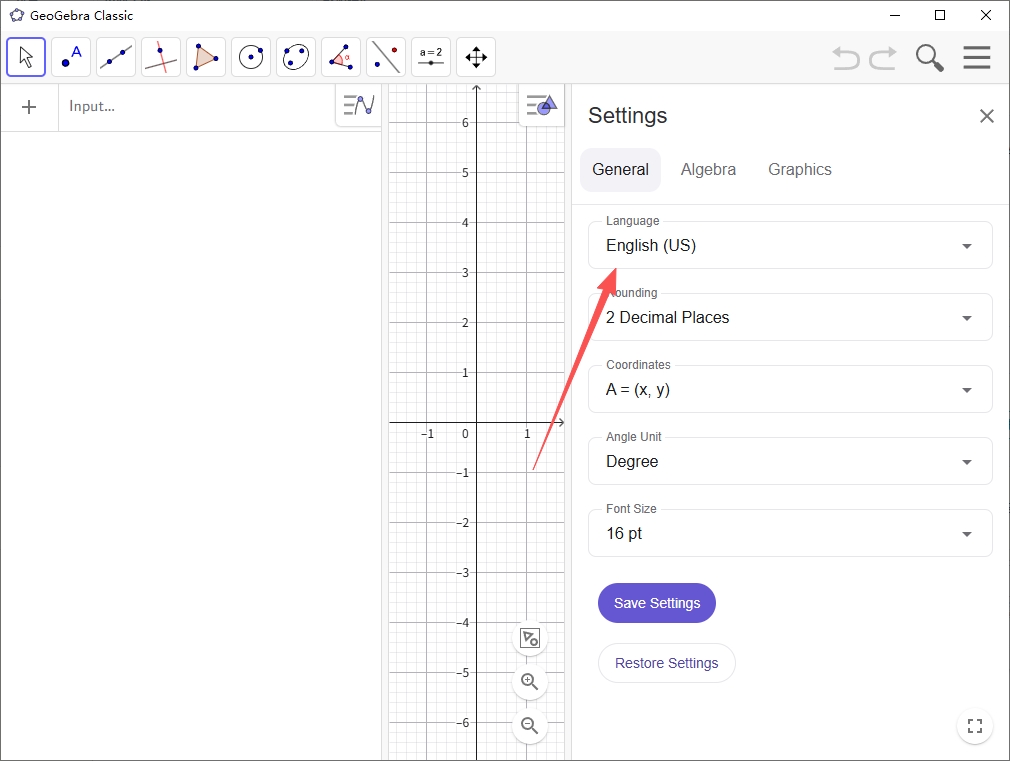The image size is (1010, 761).
Task: Switch to the Graphics tab
Action: [800, 169]
